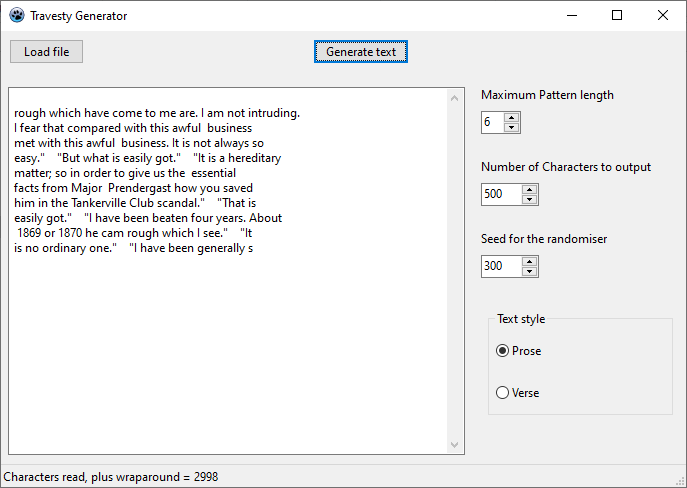This screenshot has width=687, height=488.
Task: Click the window resize grip in status bar
Action: coord(680,481)
